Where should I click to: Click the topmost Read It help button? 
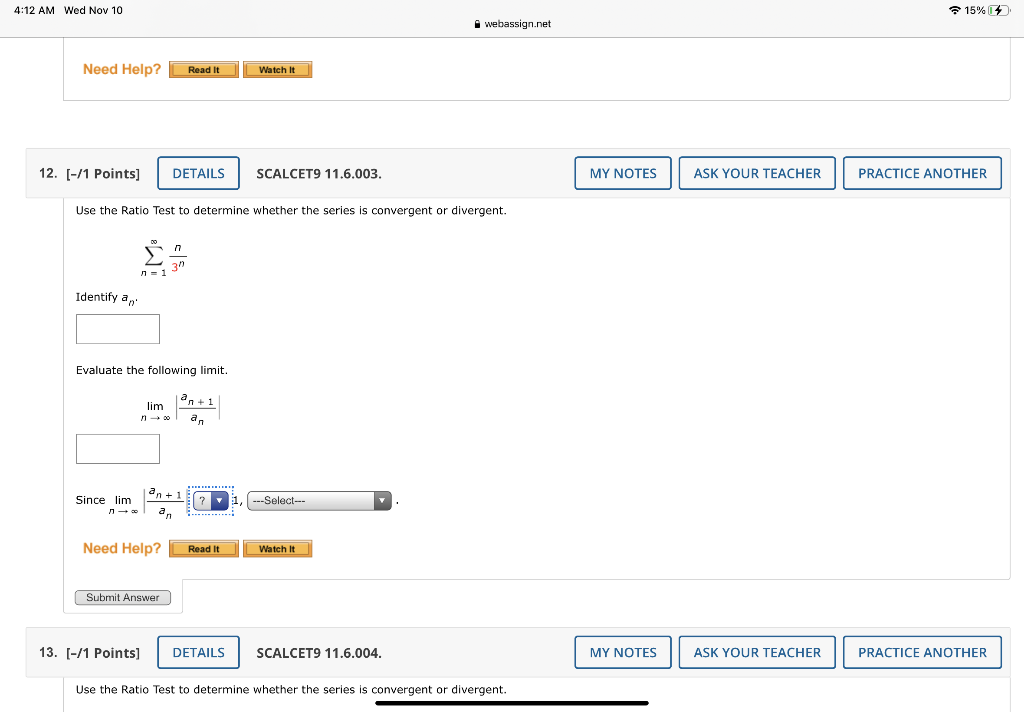click(203, 69)
